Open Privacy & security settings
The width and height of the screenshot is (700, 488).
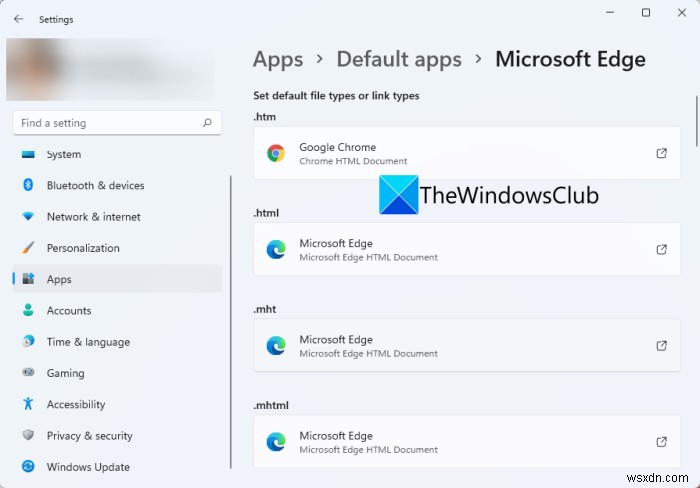click(x=117, y=435)
